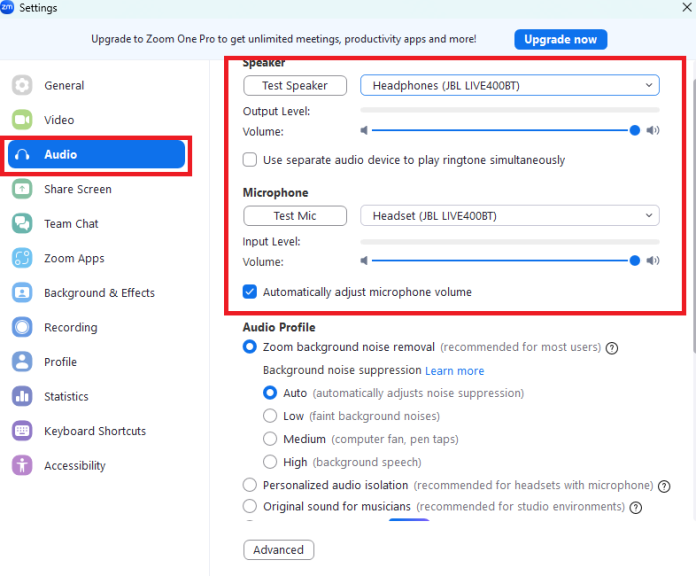Viewport: 696px width, 576px height.
Task: Click the Test Speaker button
Action: point(294,86)
